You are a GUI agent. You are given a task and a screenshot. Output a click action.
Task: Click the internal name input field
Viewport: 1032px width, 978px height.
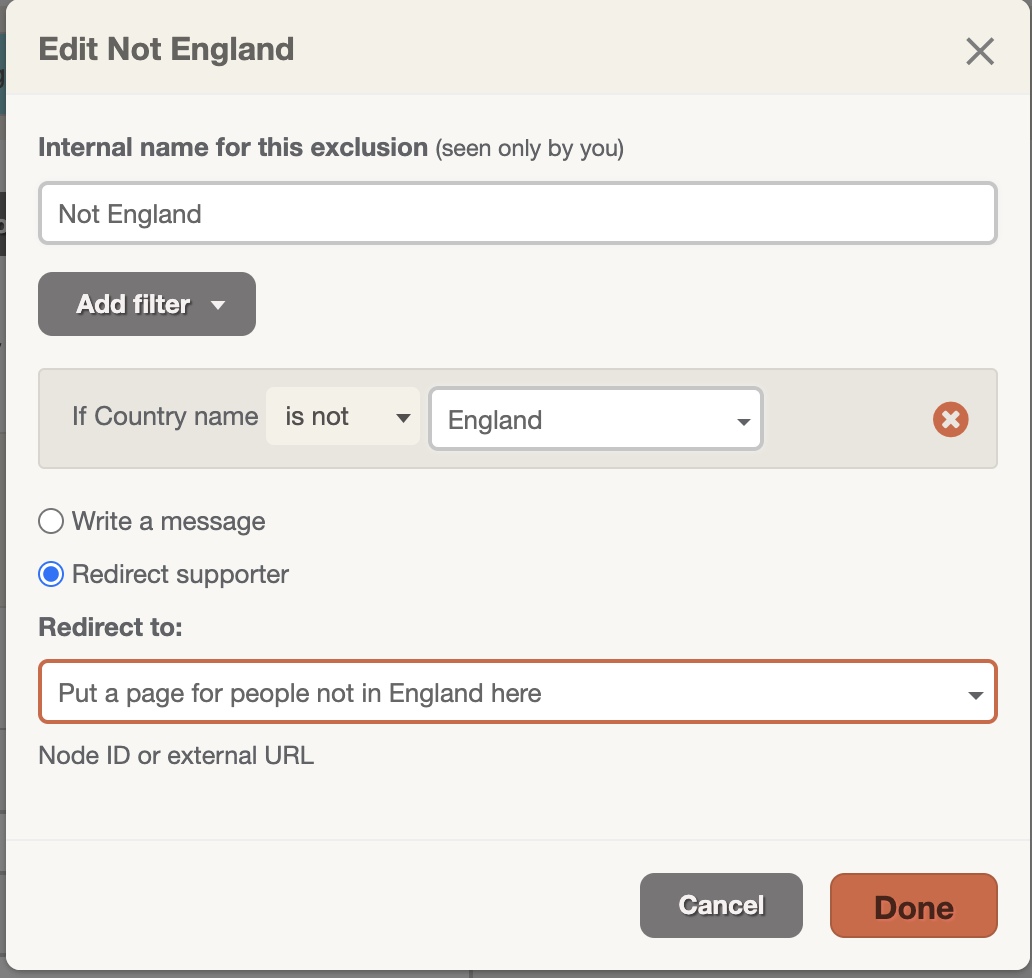(x=518, y=214)
